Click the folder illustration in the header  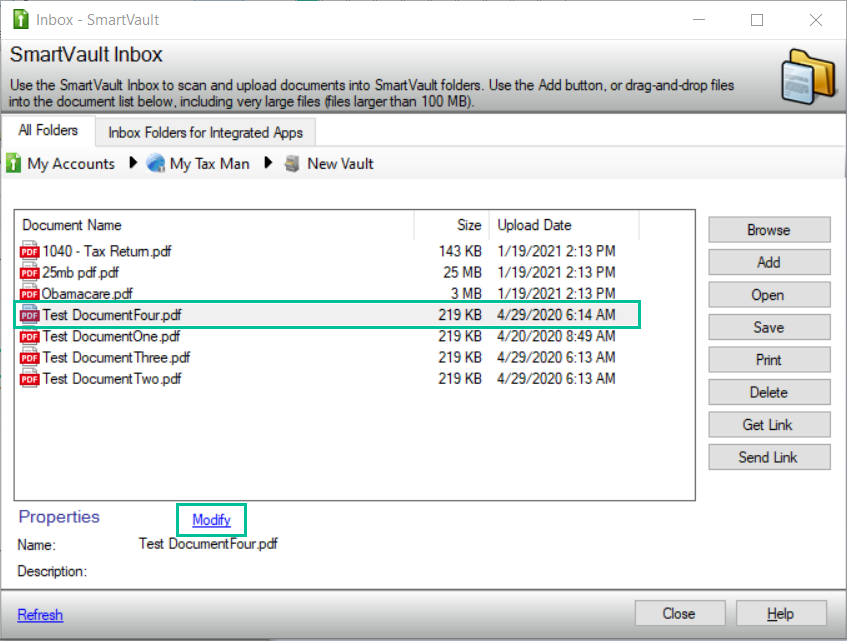[x=808, y=77]
